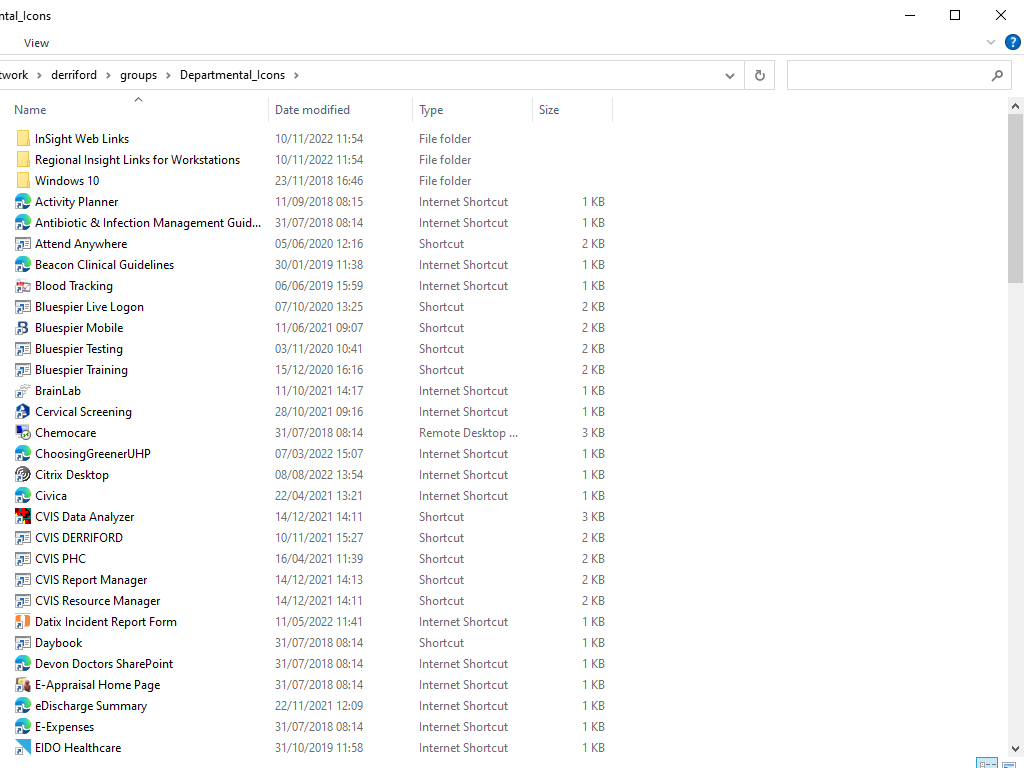Expand the ribbon with the chevron
1024x768 pixels.
coord(991,42)
